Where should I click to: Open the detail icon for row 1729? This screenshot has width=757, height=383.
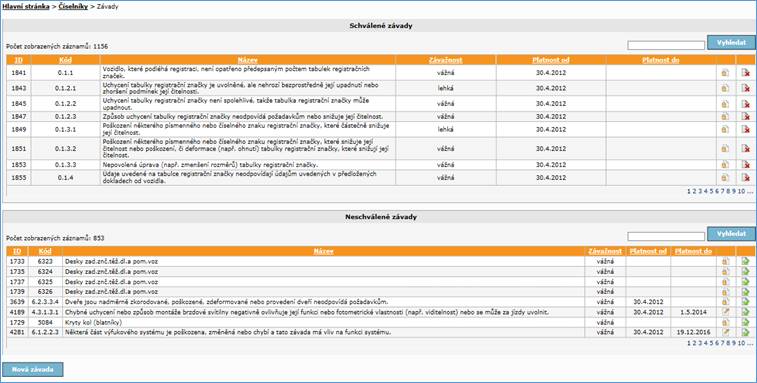[x=725, y=322]
